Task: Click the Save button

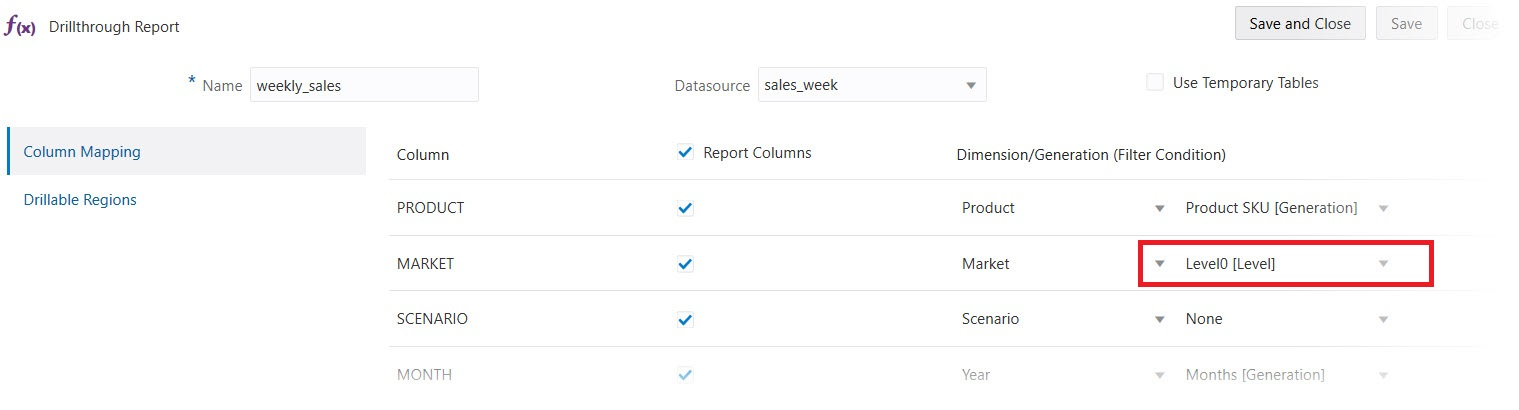Action: (x=1406, y=24)
